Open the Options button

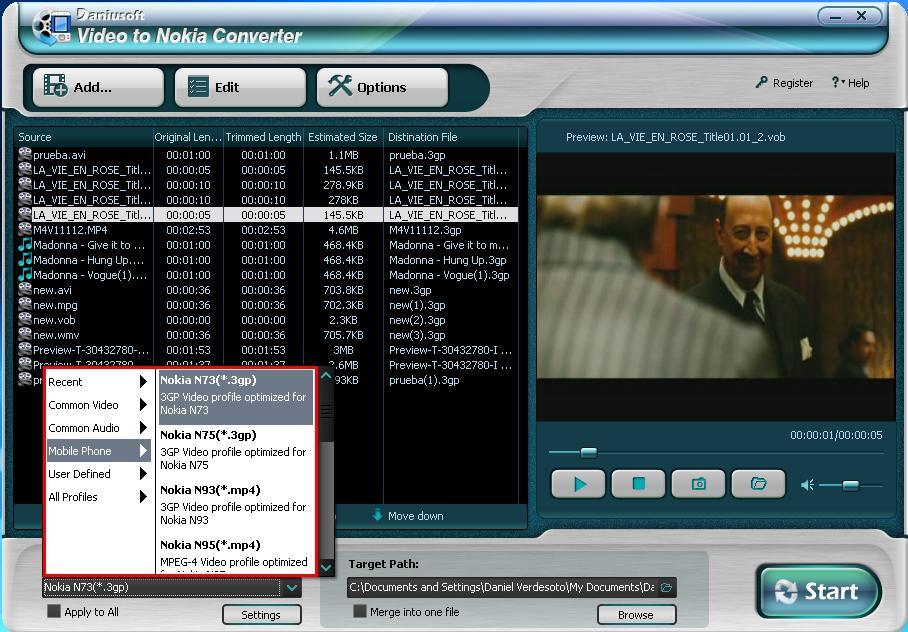click(382, 87)
